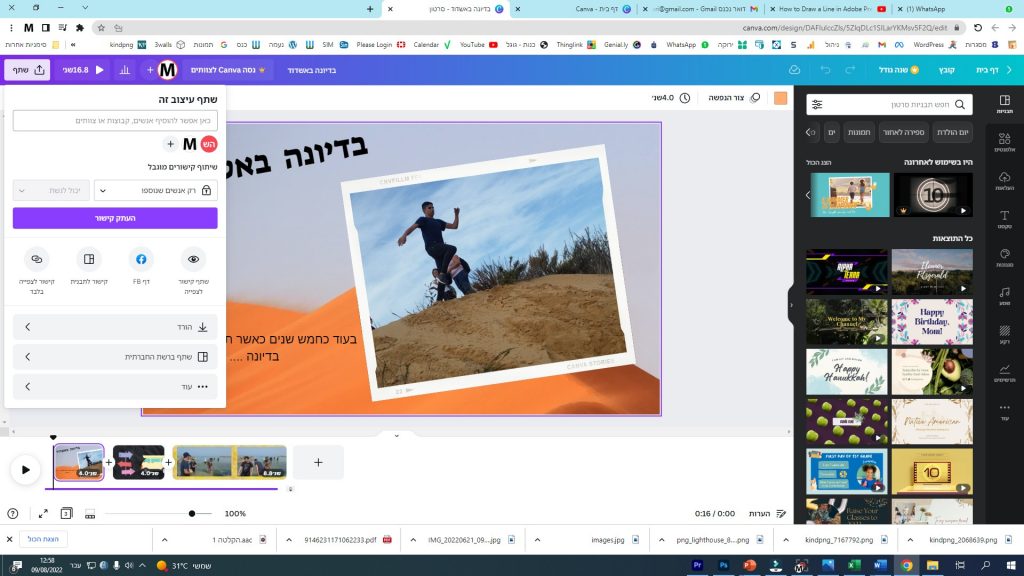Click the 'Show all' link for recent templates
This screenshot has width=1024, height=576.
(819, 162)
